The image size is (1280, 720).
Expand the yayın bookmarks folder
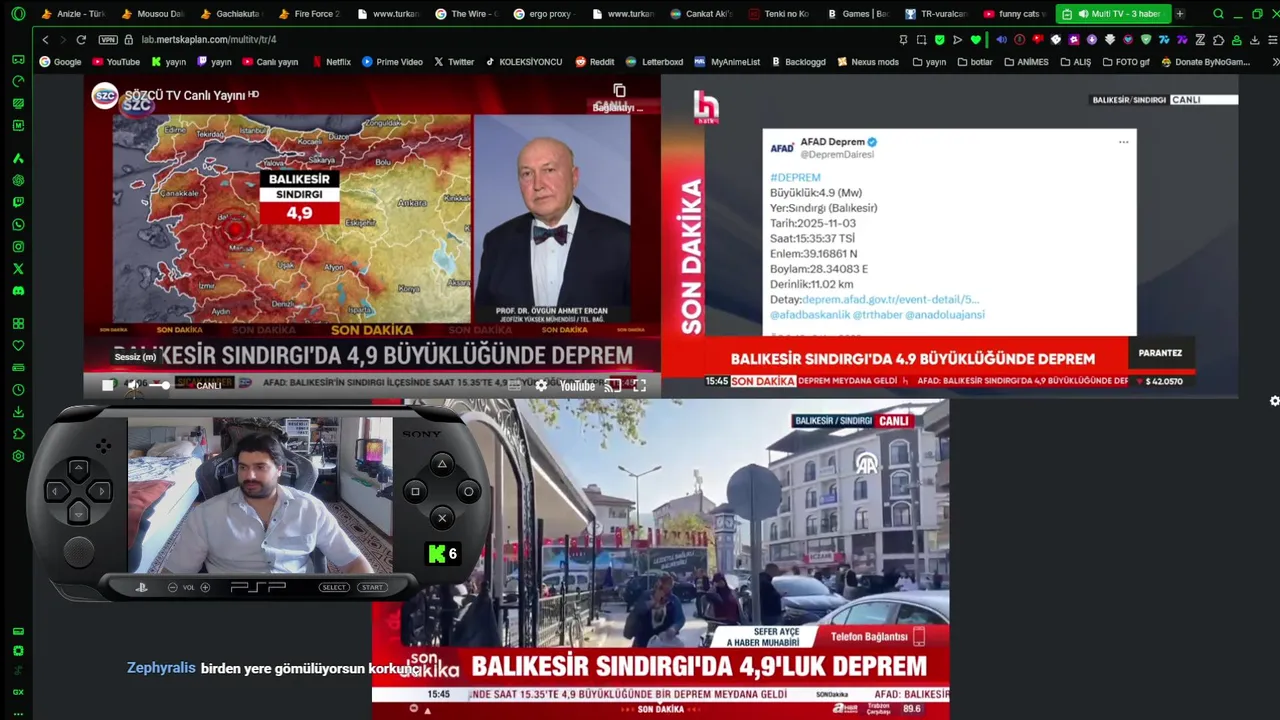929,62
